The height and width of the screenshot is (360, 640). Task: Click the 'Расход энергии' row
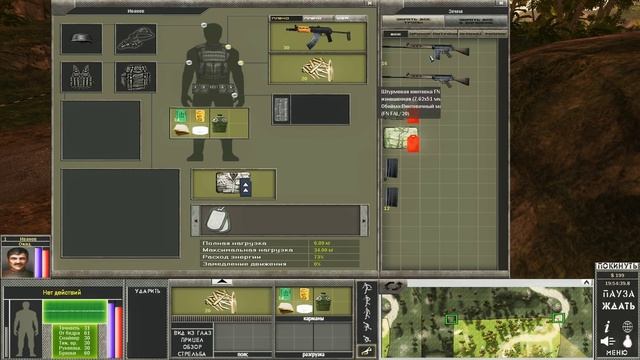[280, 257]
